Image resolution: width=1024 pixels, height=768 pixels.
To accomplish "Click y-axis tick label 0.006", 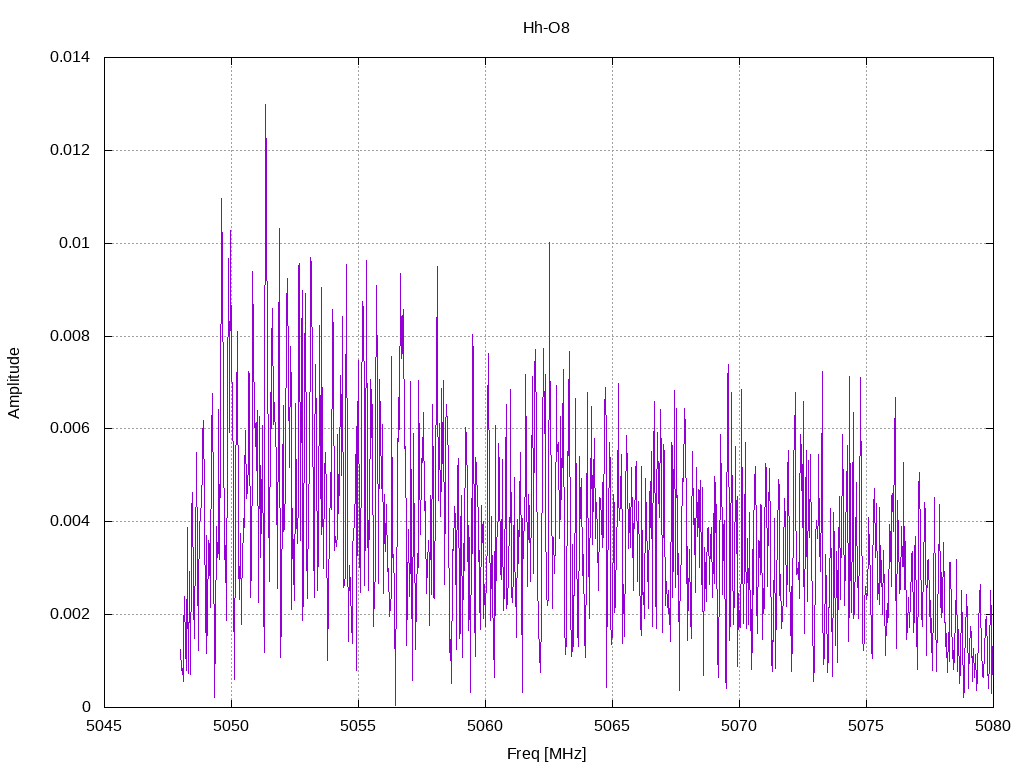I will 70,428.
